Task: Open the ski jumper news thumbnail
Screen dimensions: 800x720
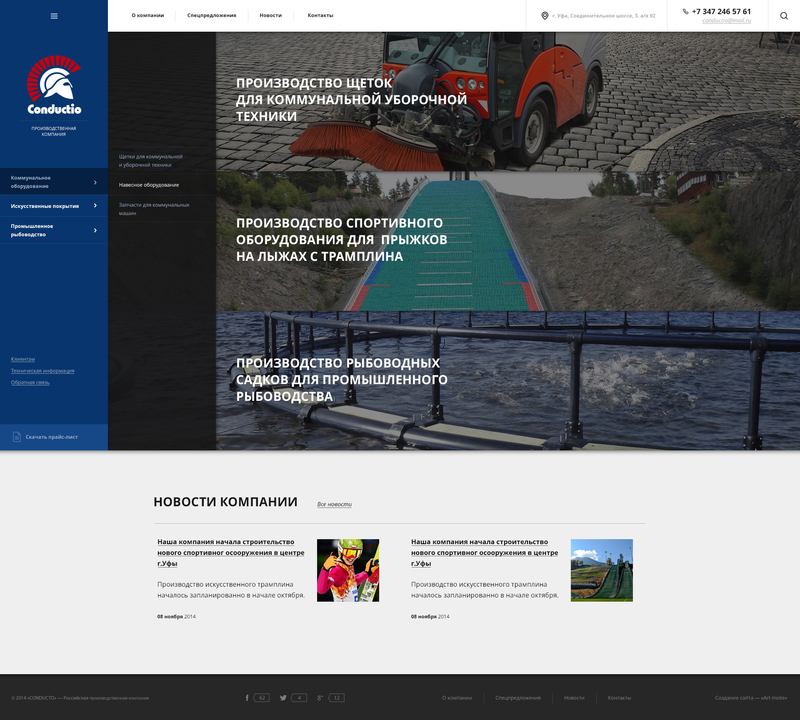Action: (348, 570)
